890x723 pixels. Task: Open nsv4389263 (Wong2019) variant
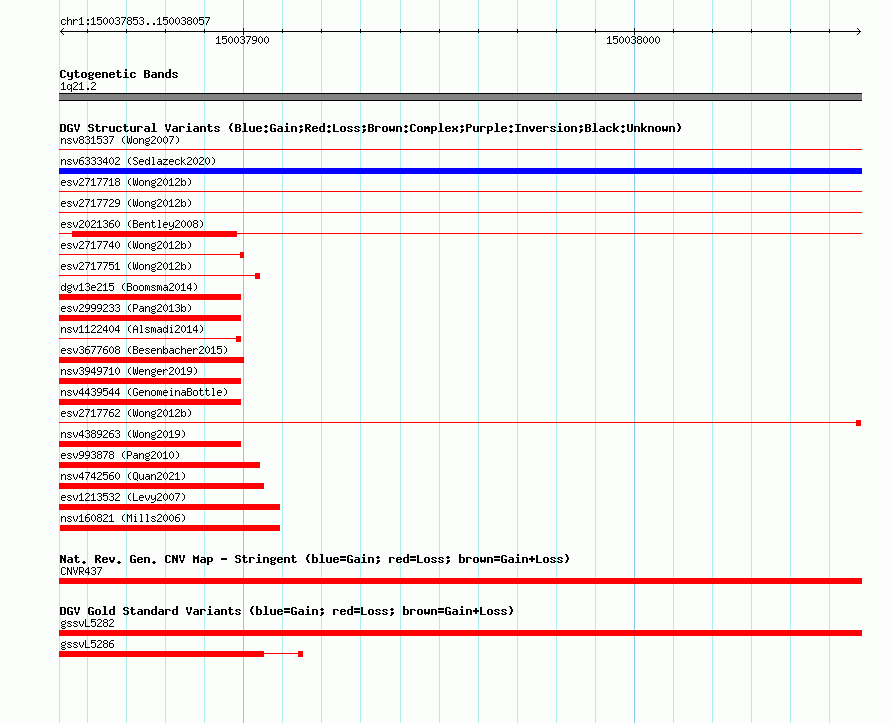[123, 434]
